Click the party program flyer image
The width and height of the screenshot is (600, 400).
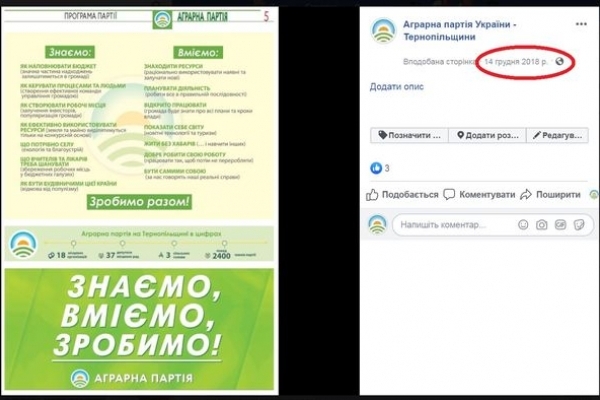[x=139, y=202]
